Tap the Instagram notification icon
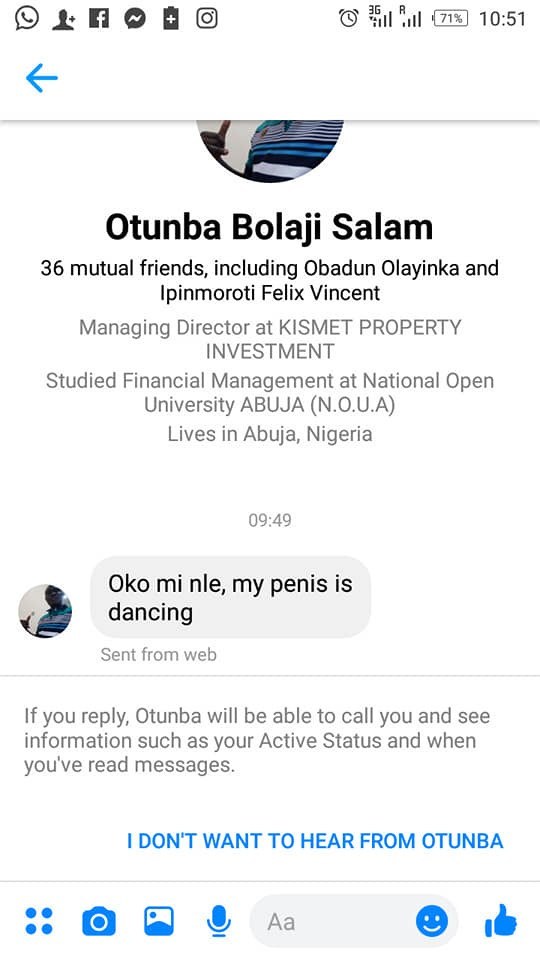 click(207, 18)
